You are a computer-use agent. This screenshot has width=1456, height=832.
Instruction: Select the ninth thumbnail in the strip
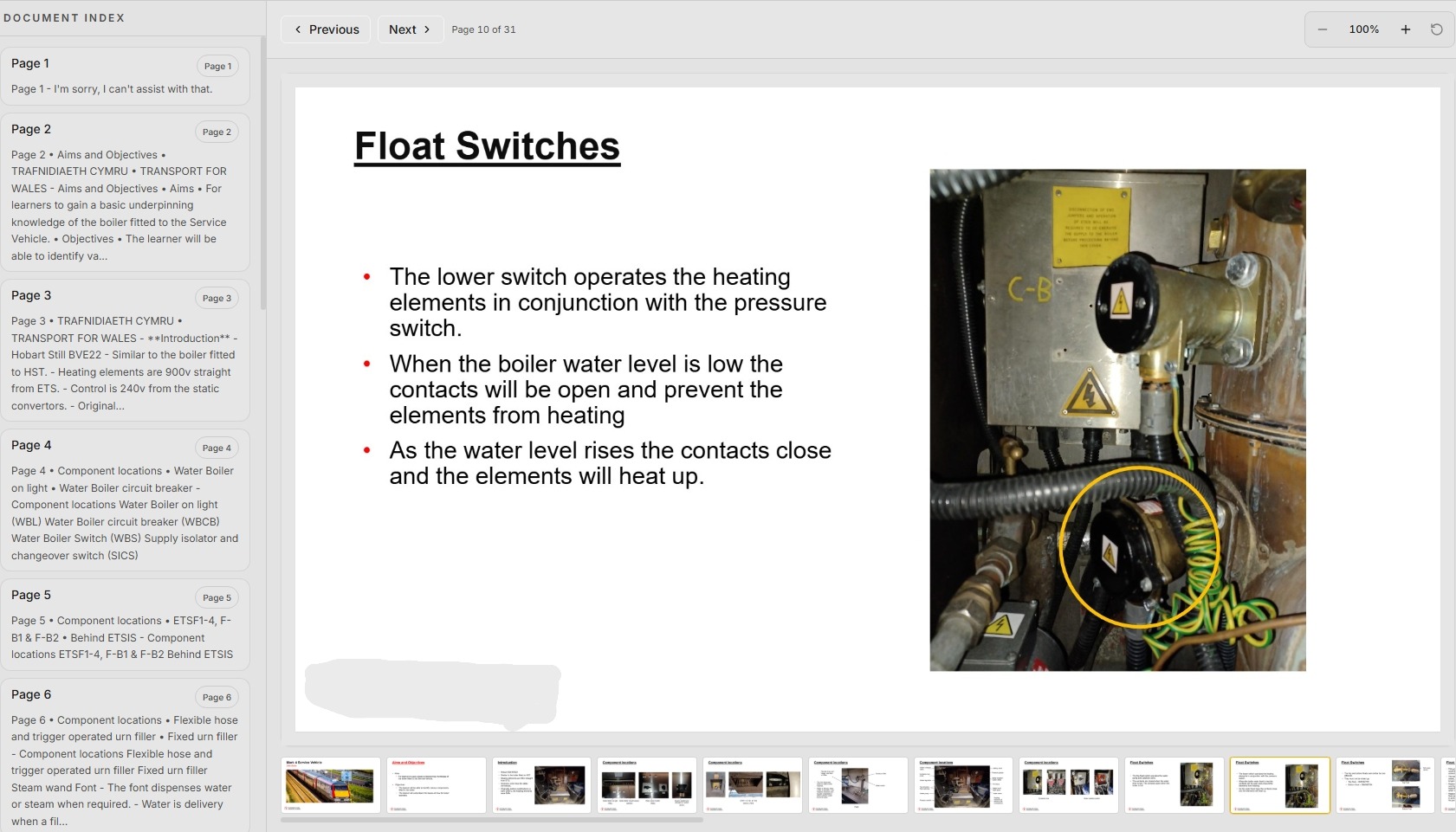[1175, 785]
